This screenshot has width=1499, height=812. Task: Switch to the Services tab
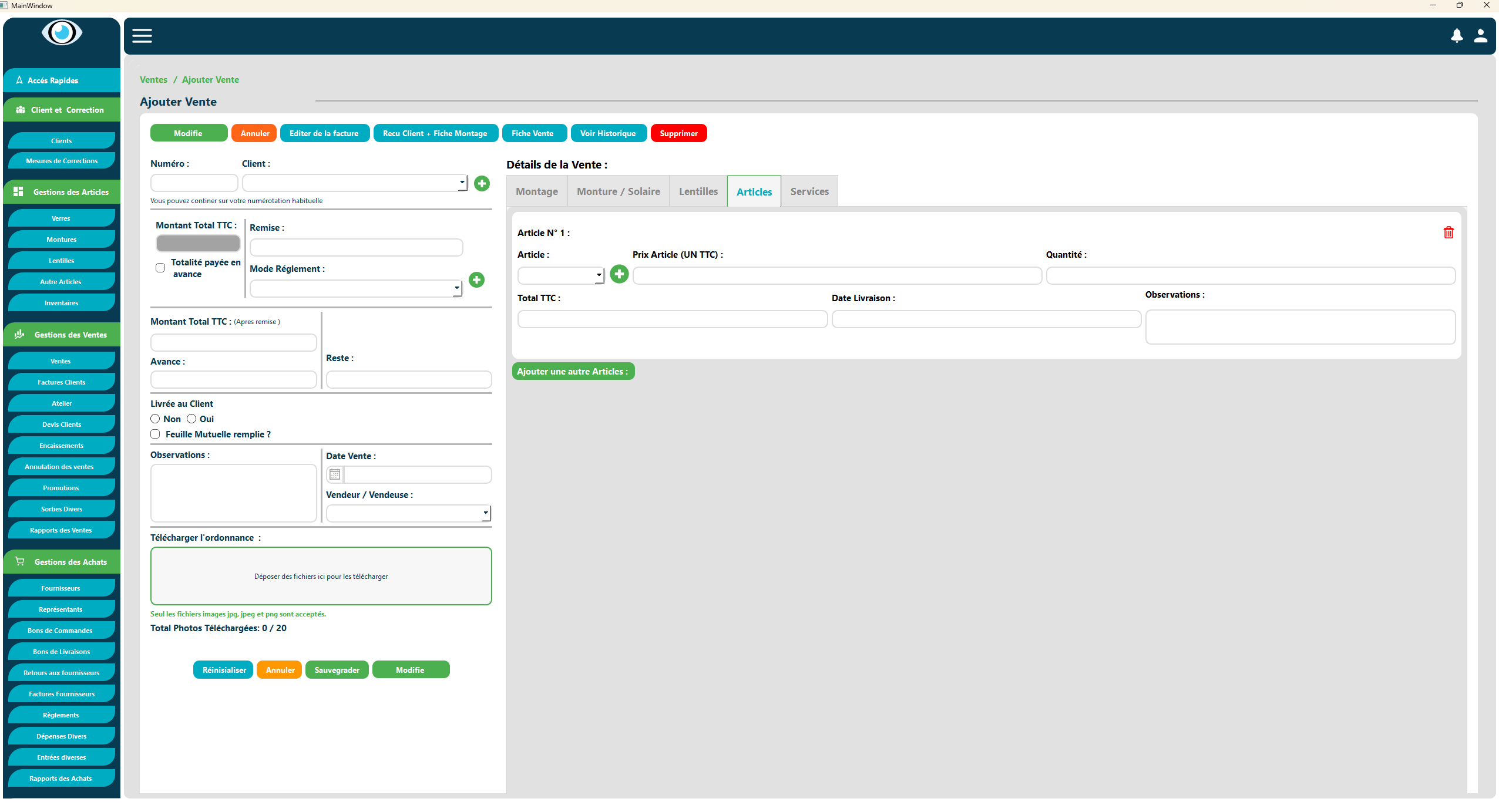tap(809, 191)
